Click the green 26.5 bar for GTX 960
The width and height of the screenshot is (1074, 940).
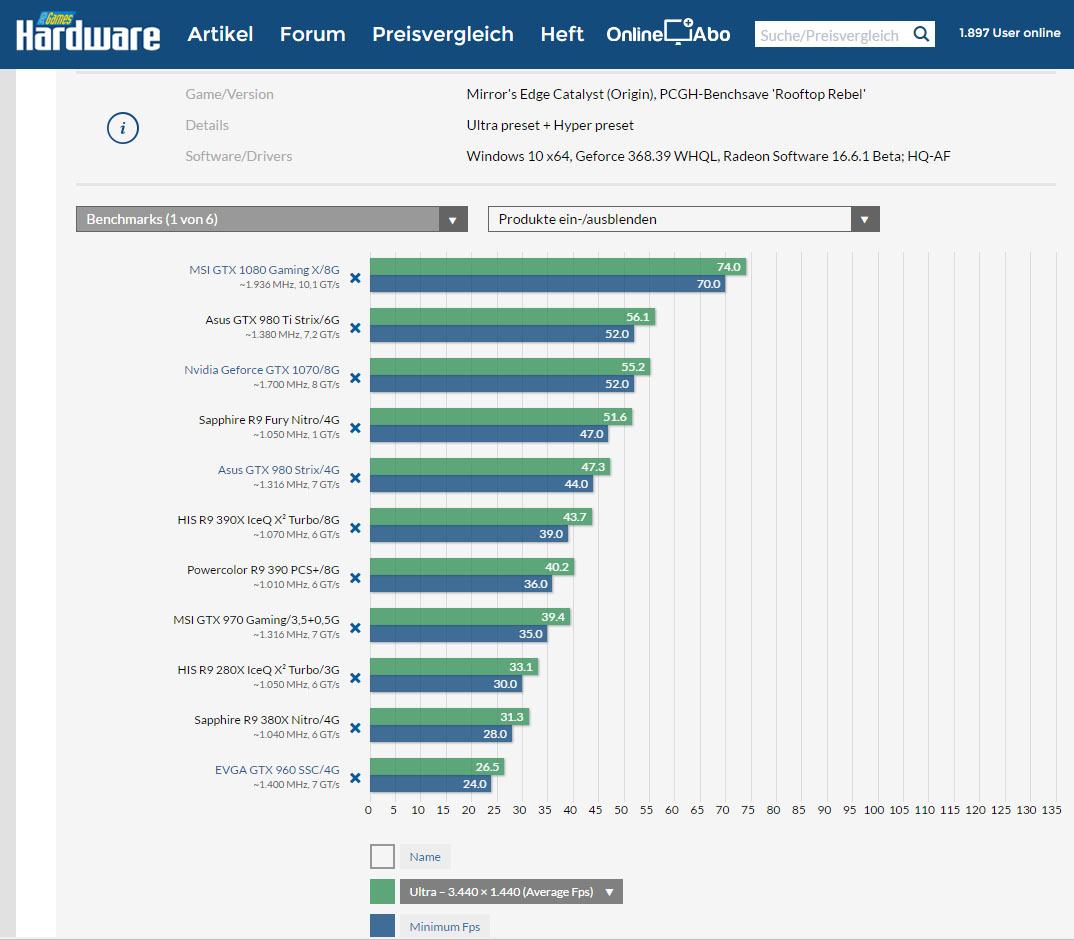coord(438,767)
